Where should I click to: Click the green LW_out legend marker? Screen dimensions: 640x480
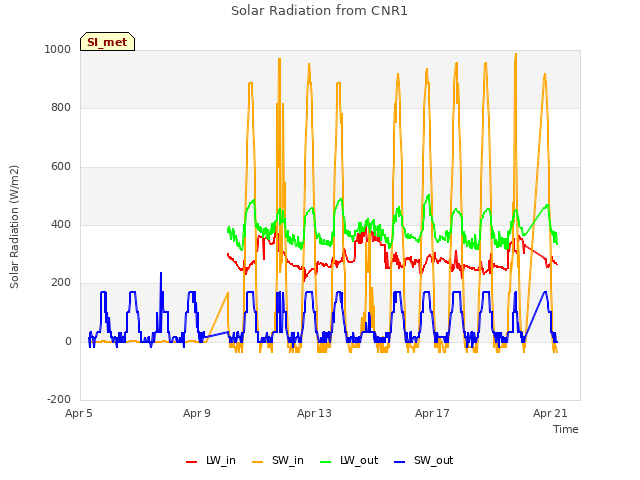(326, 462)
